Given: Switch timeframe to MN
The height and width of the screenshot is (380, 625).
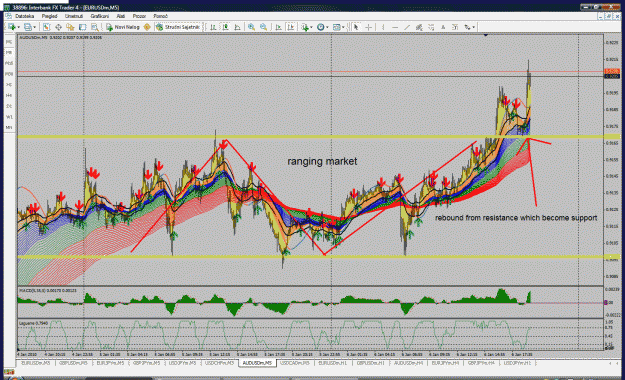Looking at the screenshot, I should (x=9, y=128).
